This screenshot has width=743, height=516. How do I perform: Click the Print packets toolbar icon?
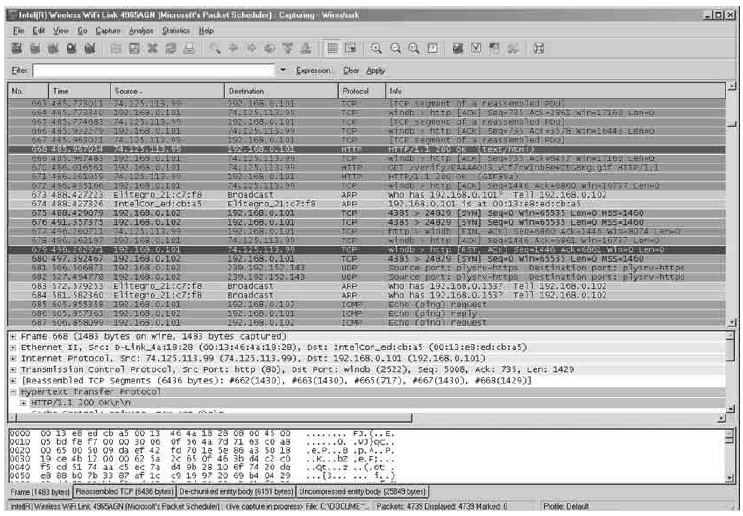[x=188, y=48]
